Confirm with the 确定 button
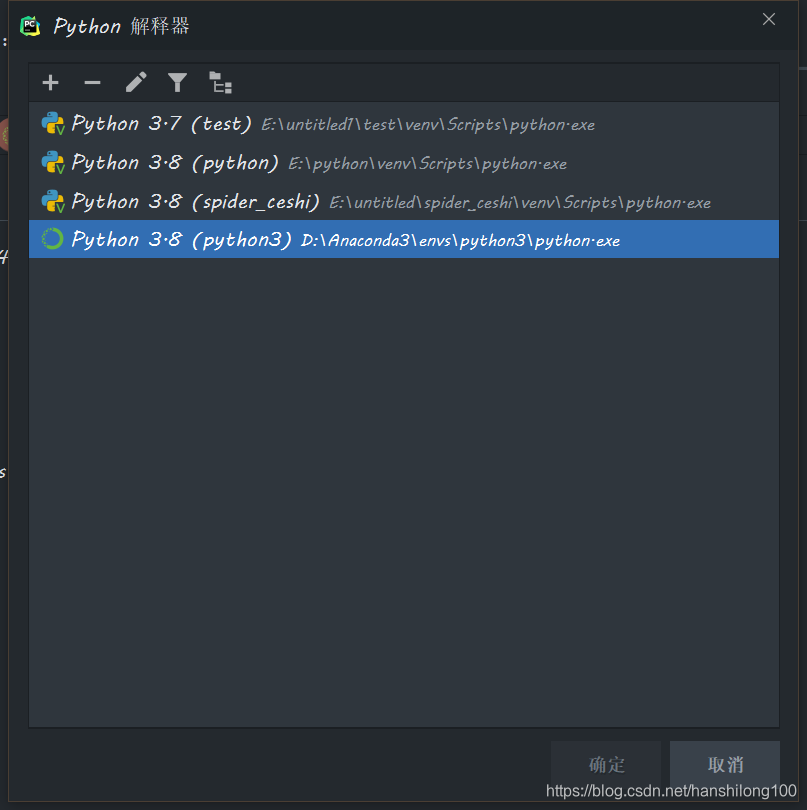Viewport: 807px width, 810px height. [605, 764]
